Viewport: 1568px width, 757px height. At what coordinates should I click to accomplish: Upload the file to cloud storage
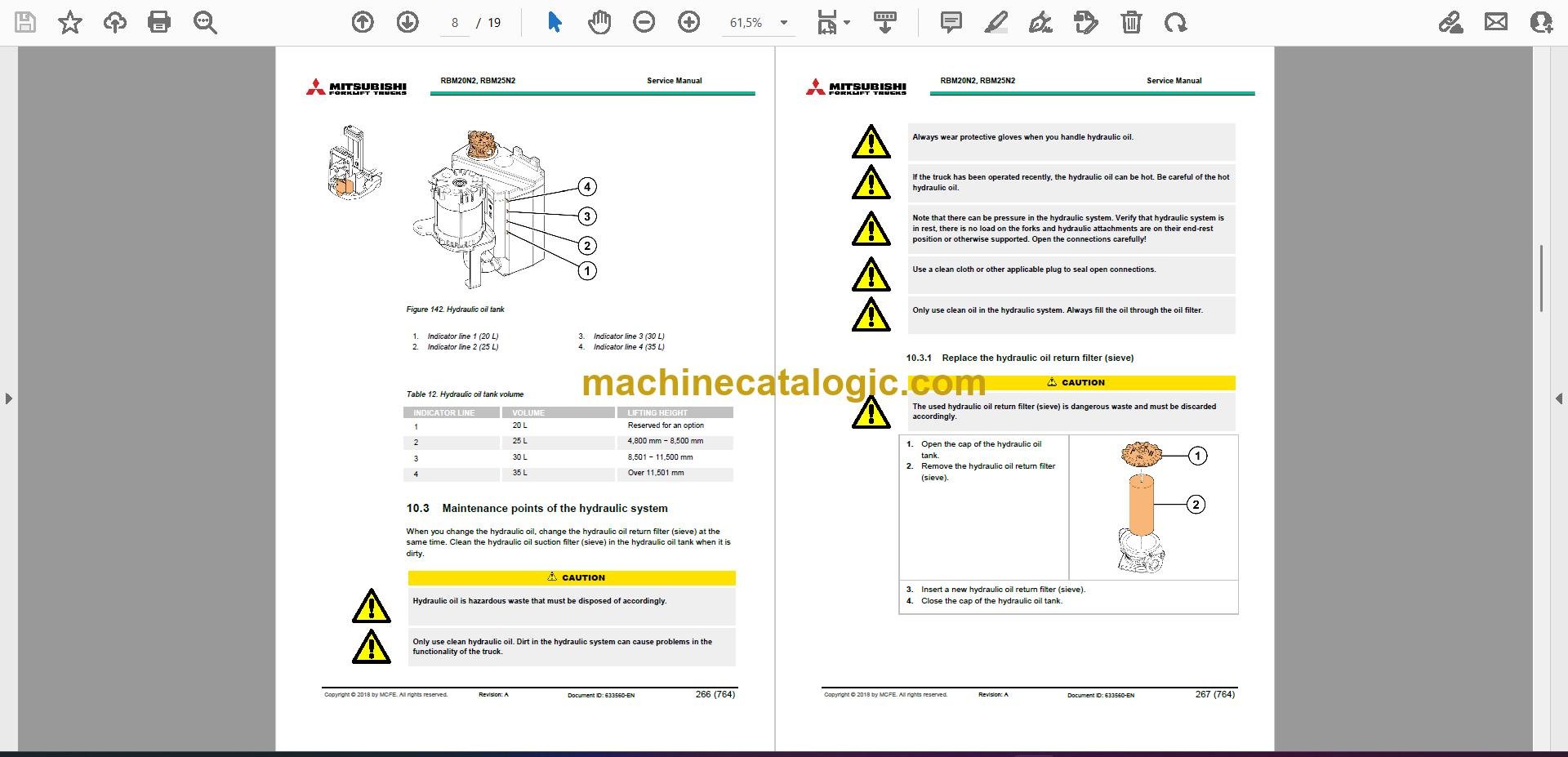coord(115,22)
